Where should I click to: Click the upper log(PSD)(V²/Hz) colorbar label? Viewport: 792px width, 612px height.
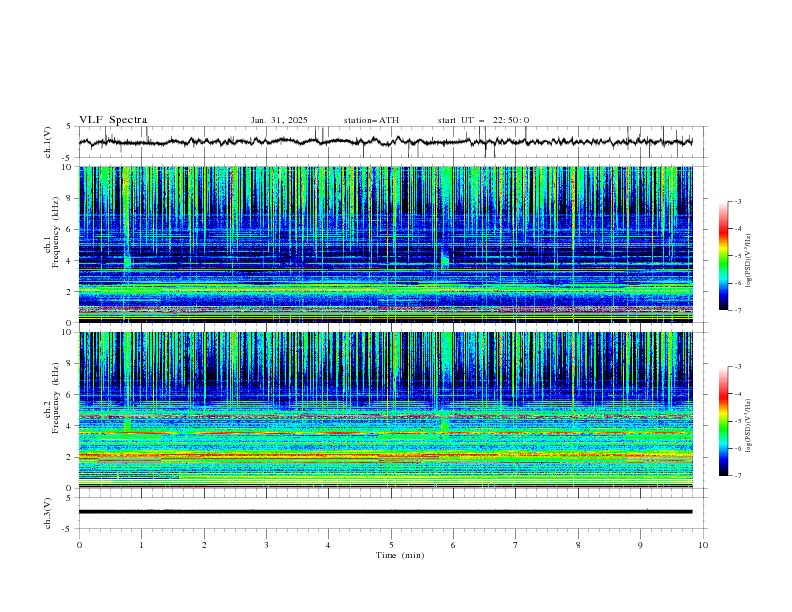[749, 261]
